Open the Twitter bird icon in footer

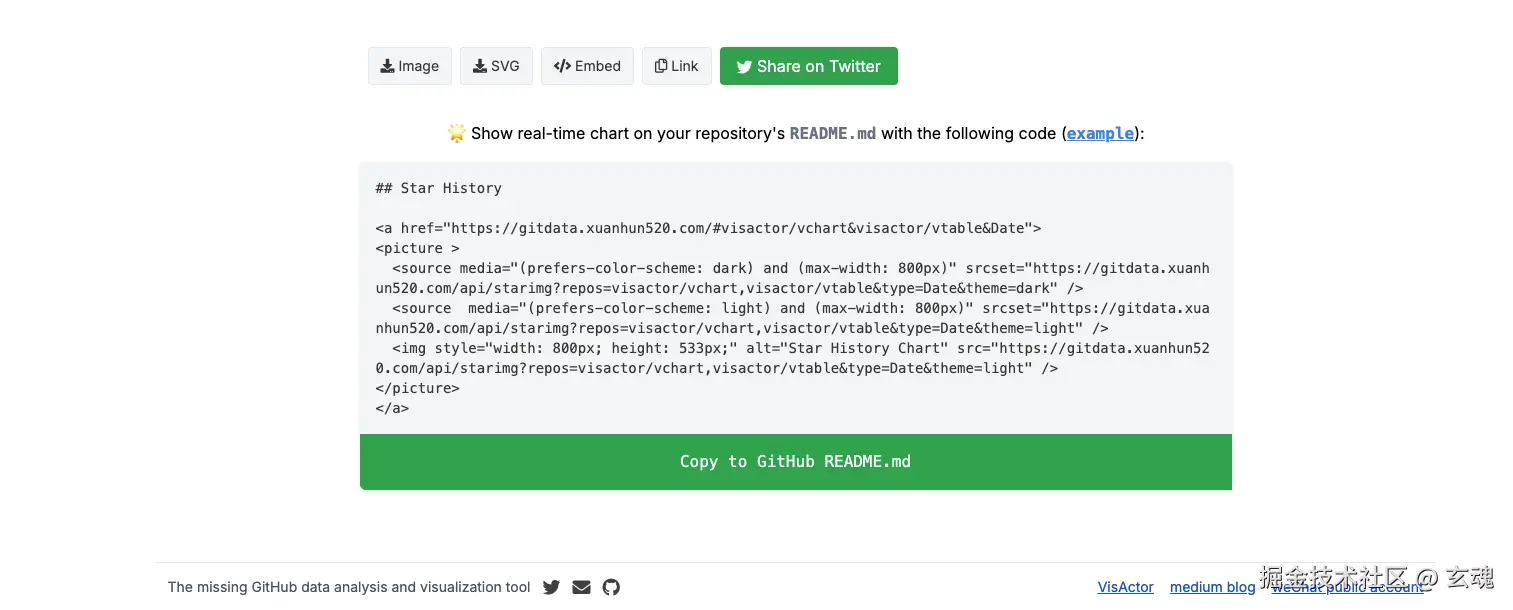click(551, 587)
